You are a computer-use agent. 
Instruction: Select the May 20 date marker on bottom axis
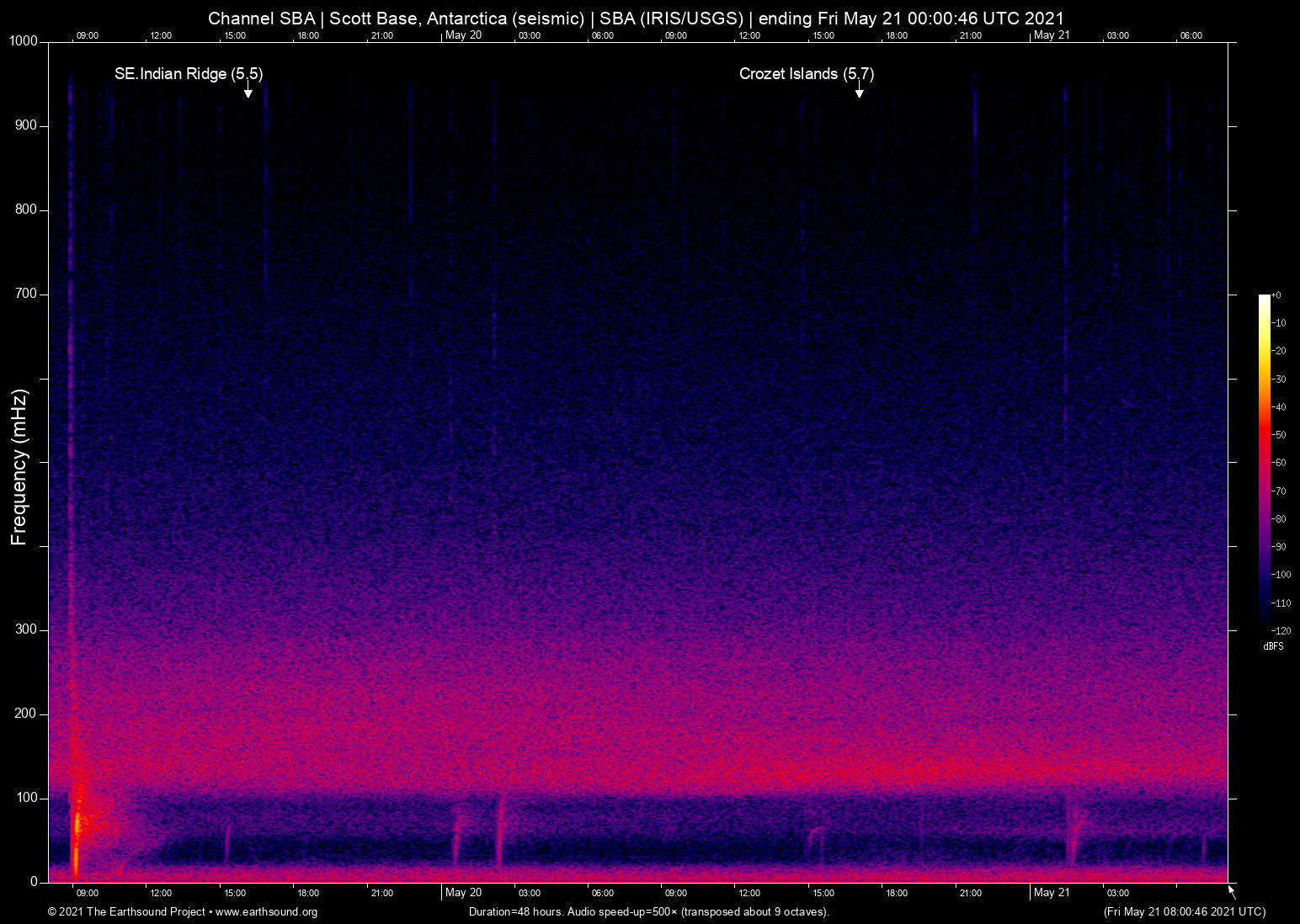[464, 893]
